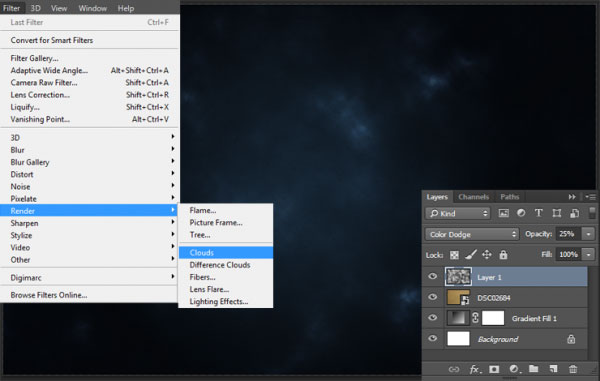Open the Filter menu in menu bar
600x381 pixels.
coord(11,8)
